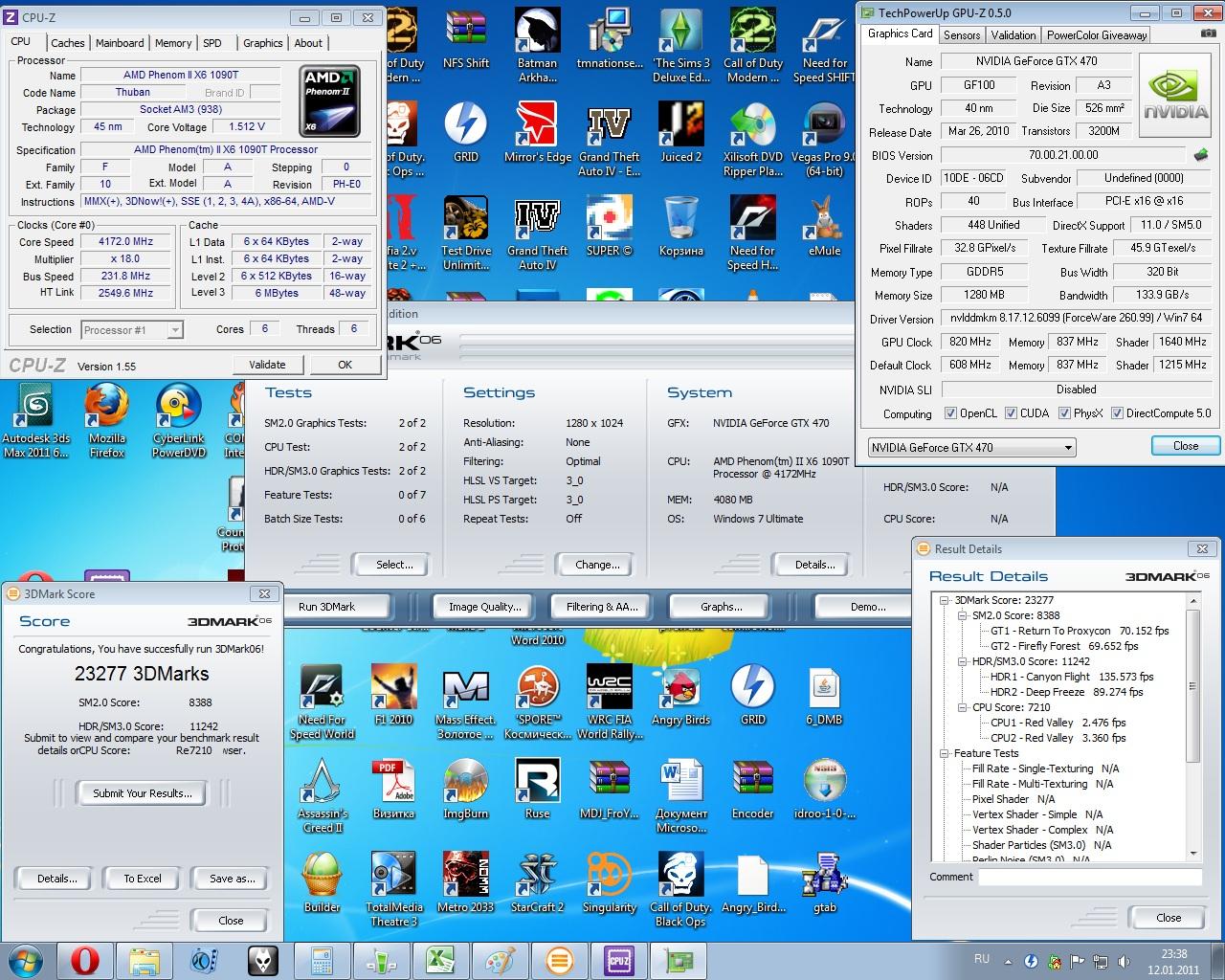This screenshot has height=980, width=1225.
Task: Click Filtering & AA button
Action: point(602,607)
